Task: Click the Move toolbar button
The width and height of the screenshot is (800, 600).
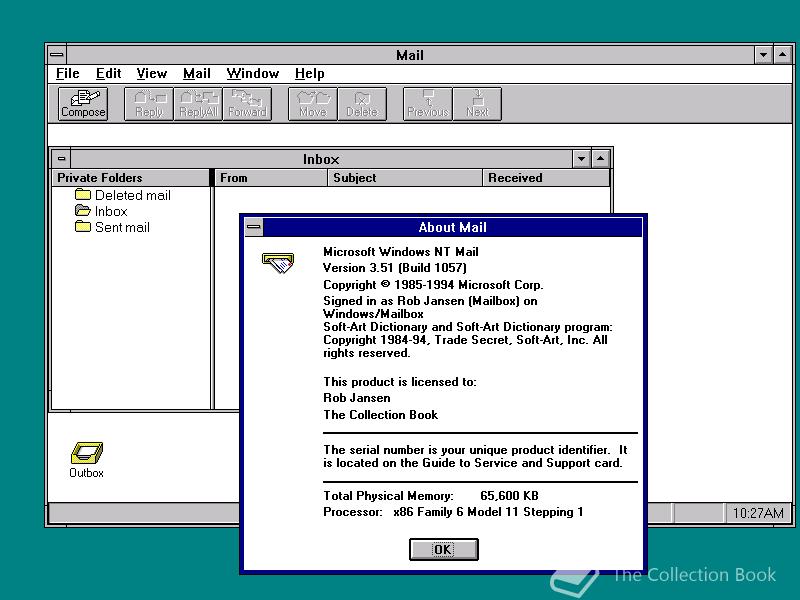Action: 313,104
